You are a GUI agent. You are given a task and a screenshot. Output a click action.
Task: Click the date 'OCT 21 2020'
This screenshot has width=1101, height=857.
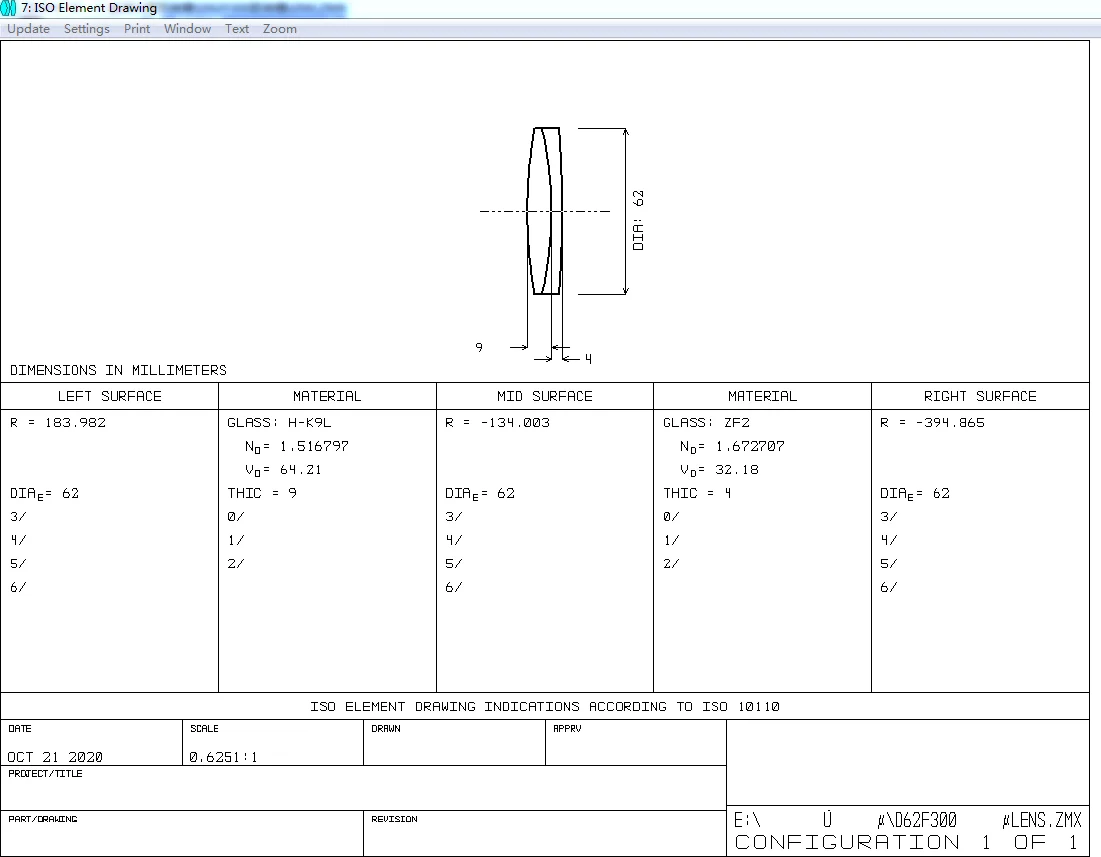[55, 757]
